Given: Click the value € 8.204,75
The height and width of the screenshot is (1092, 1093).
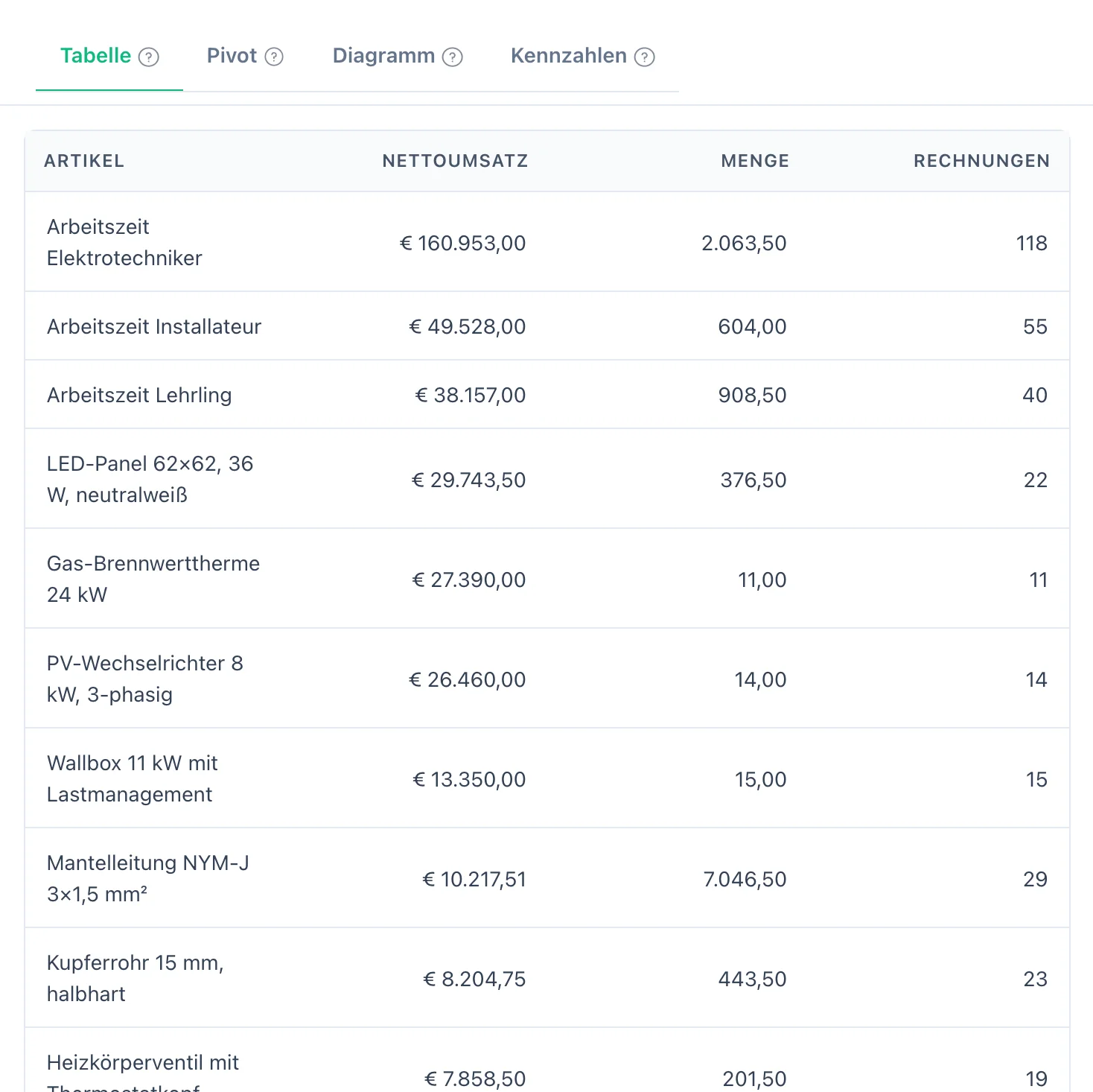Looking at the screenshot, I should pos(474,979).
